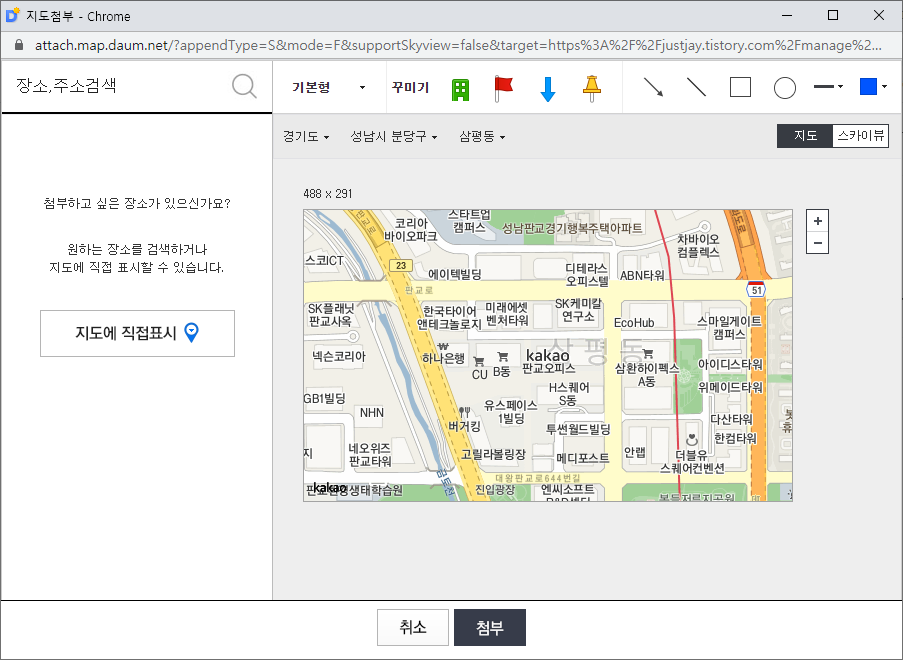The image size is (903, 660).
Task: Click the address bar URL
Action: click(x=458, y=45)
